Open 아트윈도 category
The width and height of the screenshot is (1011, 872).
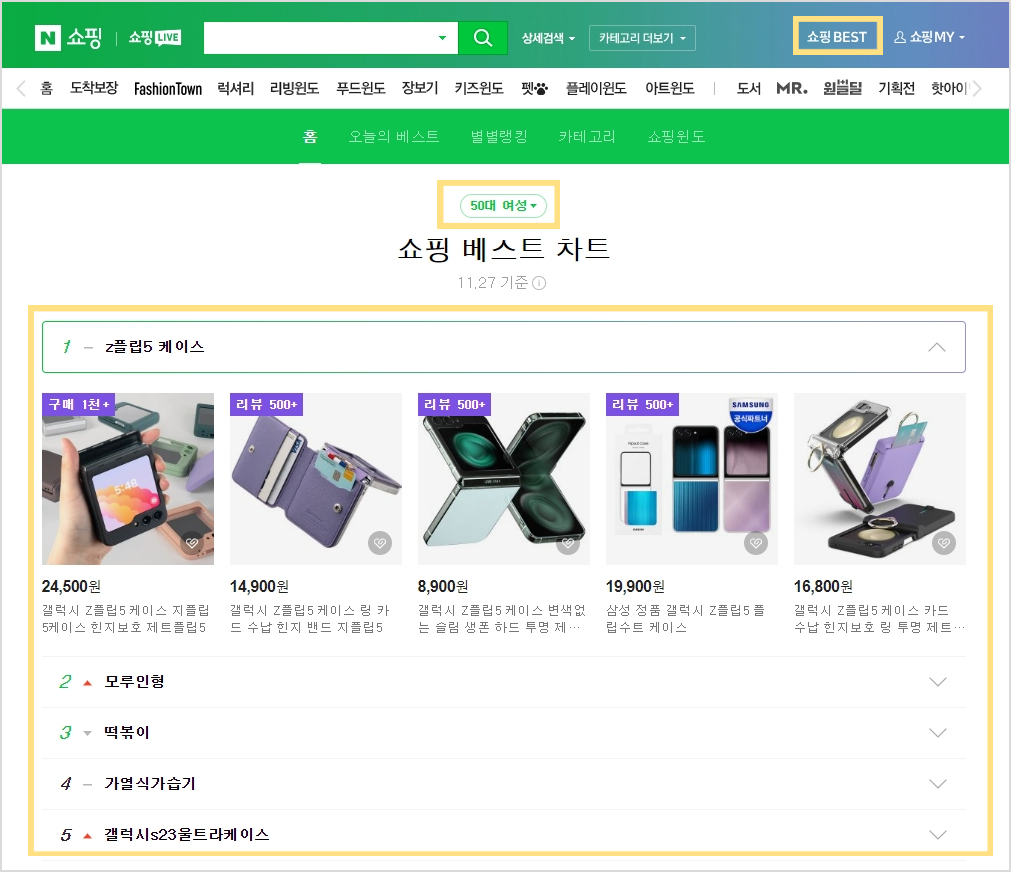(670, 88)
